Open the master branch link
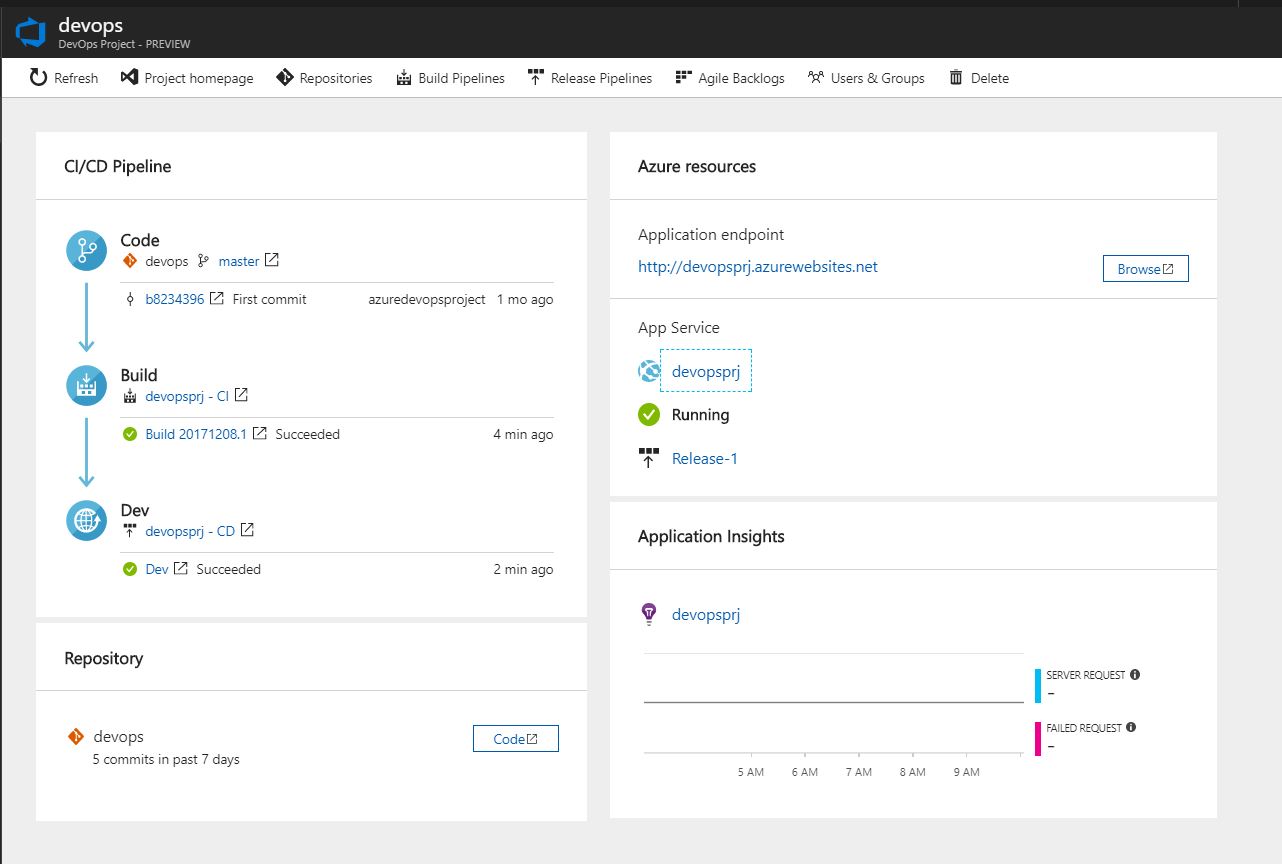 pos(239,261)
